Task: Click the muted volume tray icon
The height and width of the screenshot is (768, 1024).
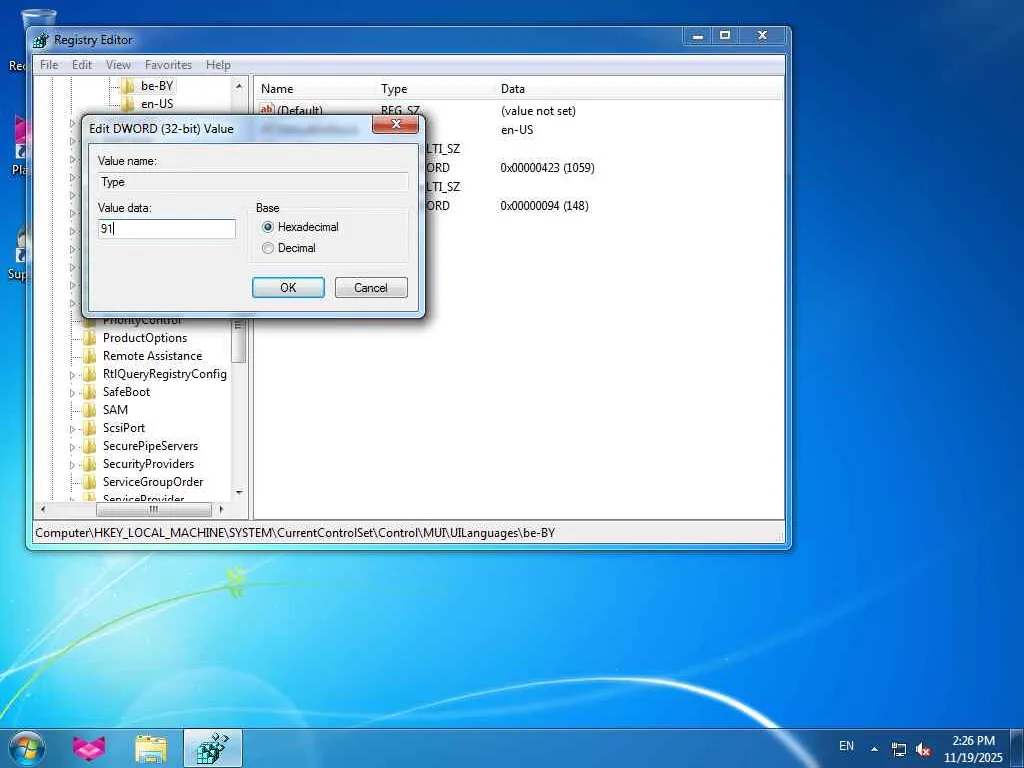Action: point(923,749)
